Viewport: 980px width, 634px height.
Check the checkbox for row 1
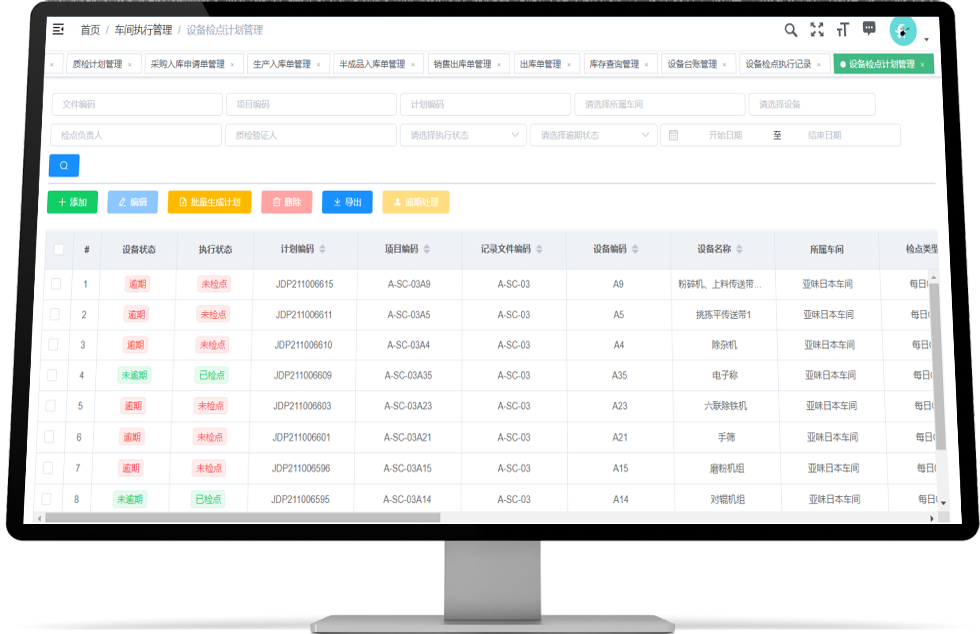click(x=57, y=284)
